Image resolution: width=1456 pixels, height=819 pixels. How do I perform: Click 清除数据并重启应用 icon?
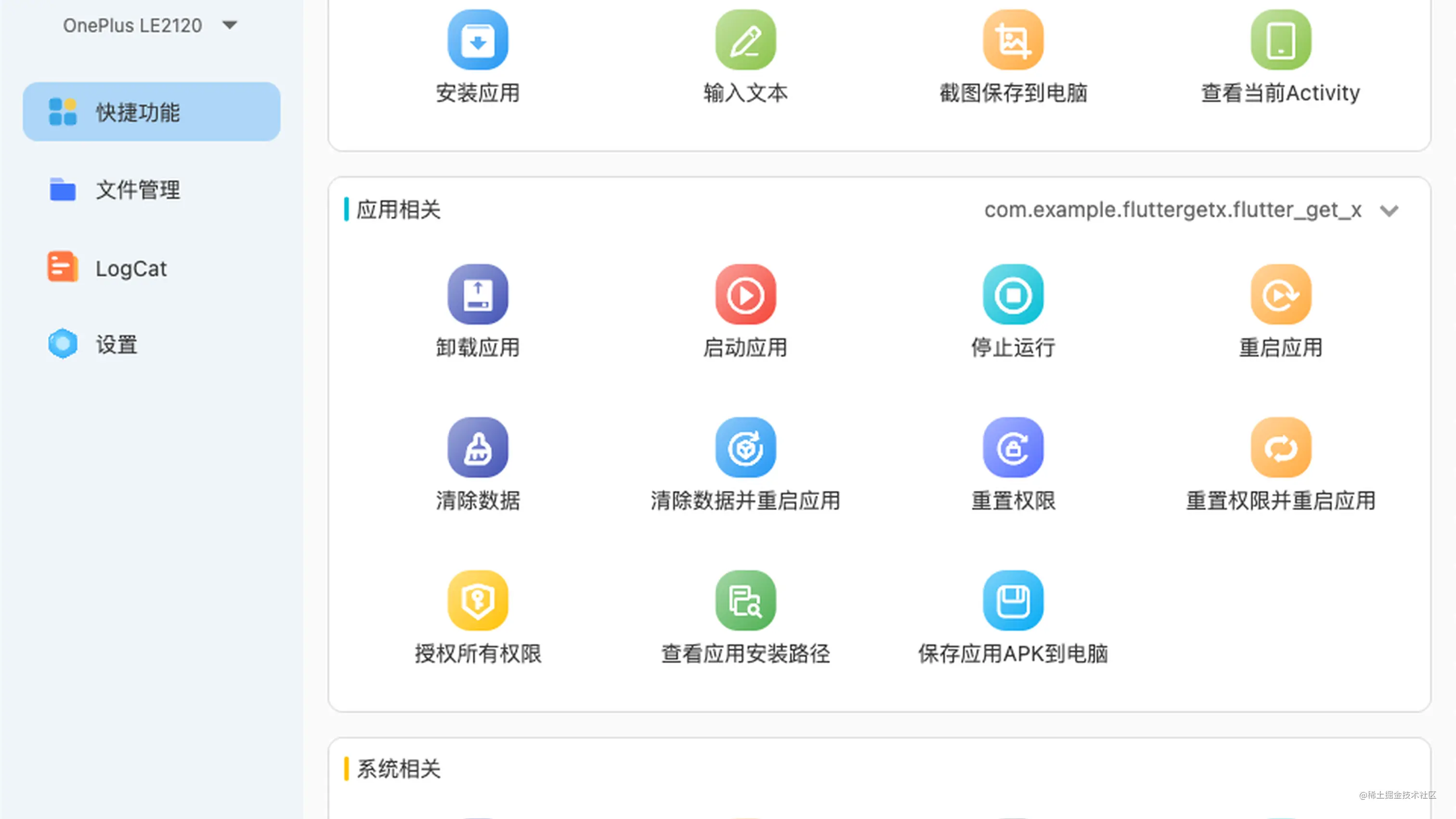click(x=745, y=448)
